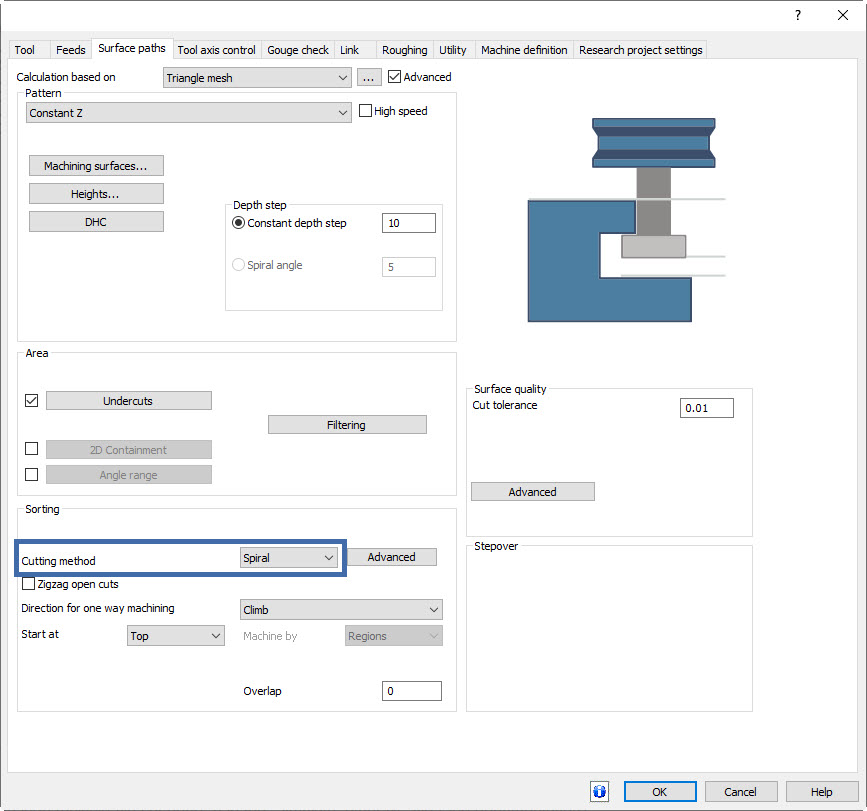
Task: Close the dialog with the X button
Action: tap(843, 15)
